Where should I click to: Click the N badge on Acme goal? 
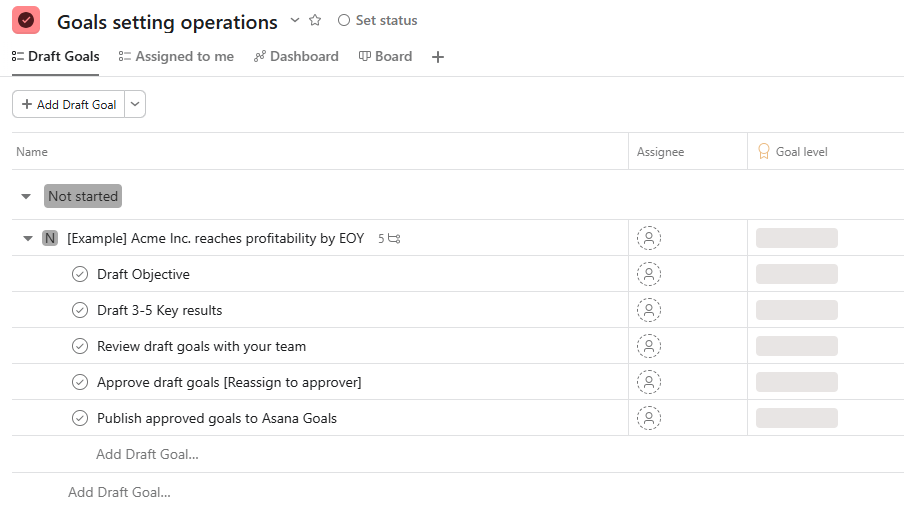50,238
